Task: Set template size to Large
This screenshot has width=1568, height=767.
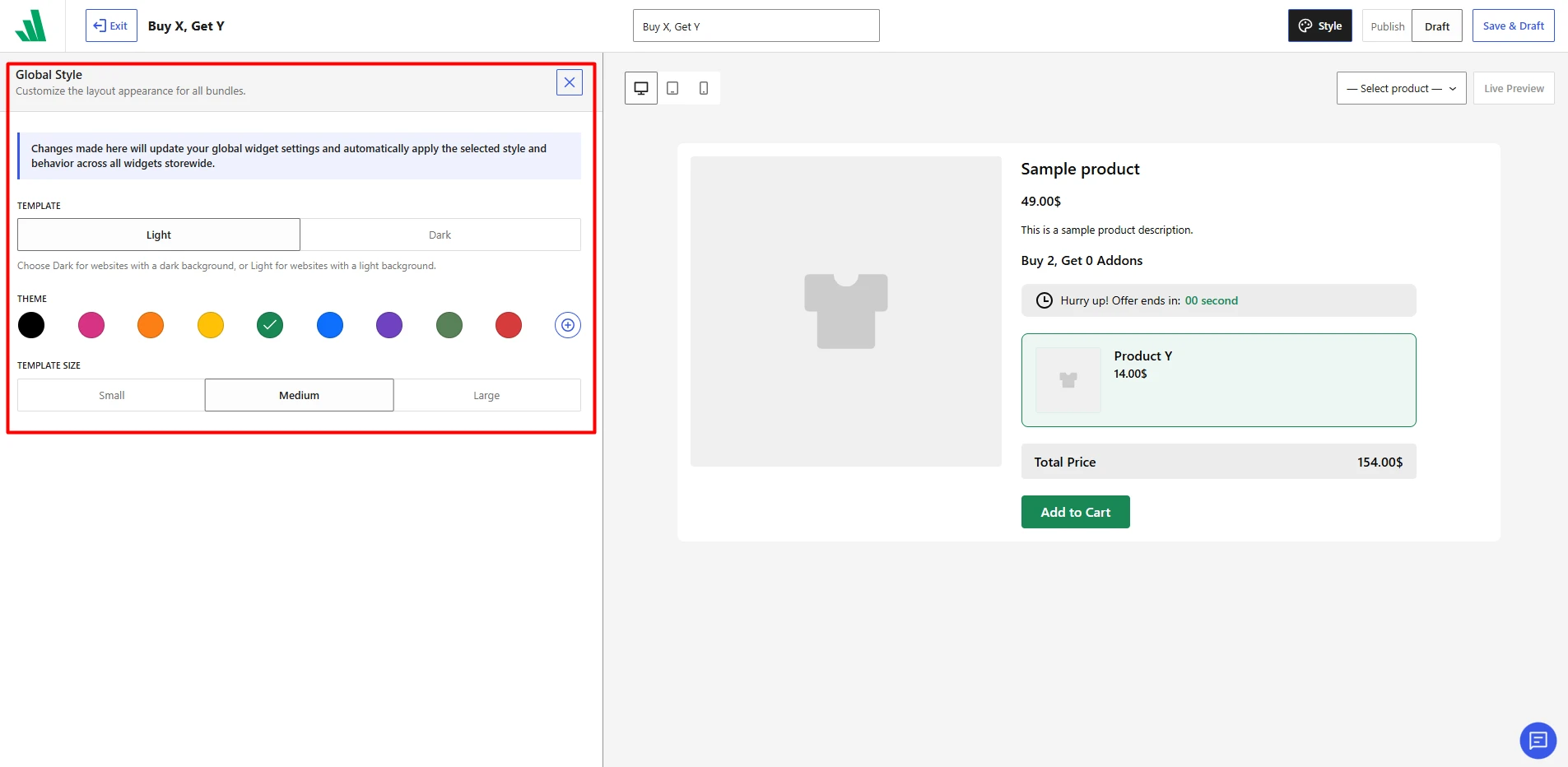Action: click(x=486, y=395)
